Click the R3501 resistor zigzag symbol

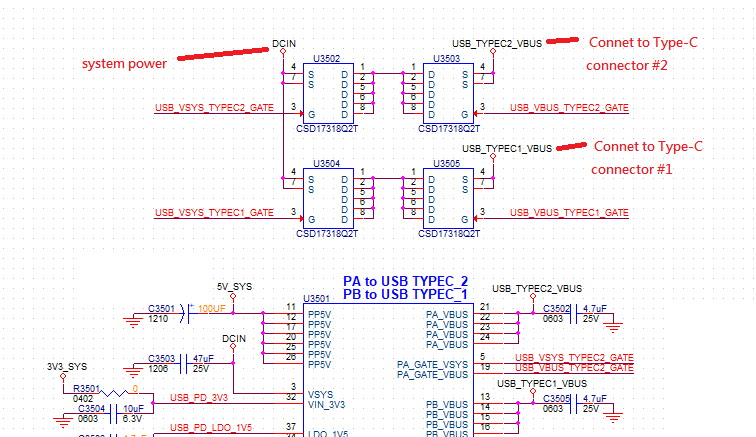[114, 394]
